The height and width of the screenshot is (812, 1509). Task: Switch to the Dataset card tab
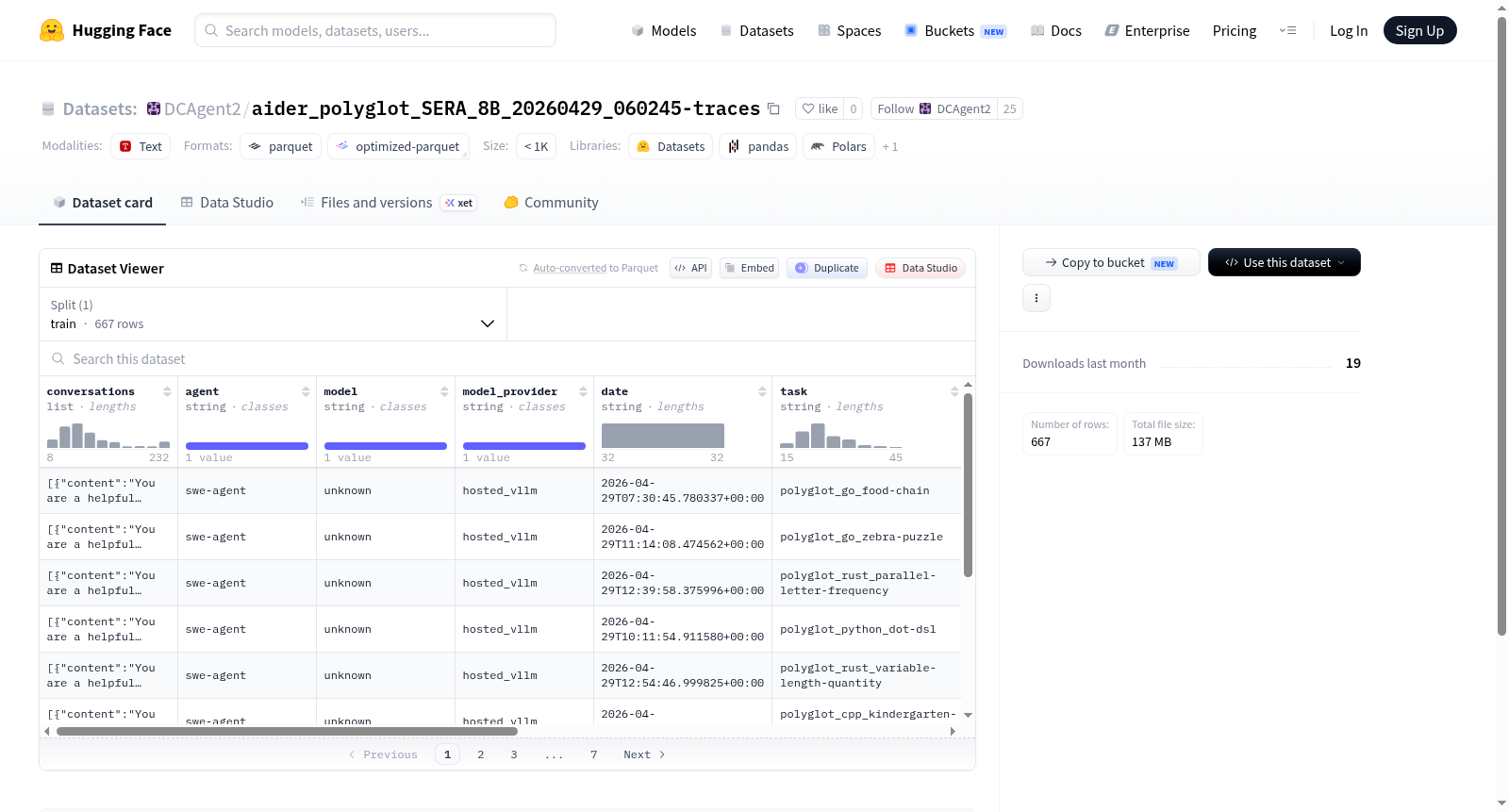click(x=103, y=203)
